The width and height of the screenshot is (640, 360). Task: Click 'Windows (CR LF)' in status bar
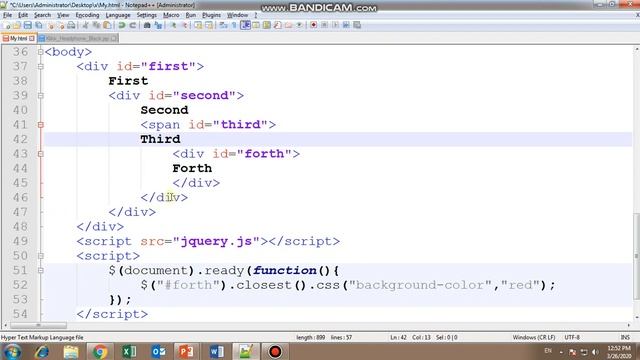coord(534,338)
